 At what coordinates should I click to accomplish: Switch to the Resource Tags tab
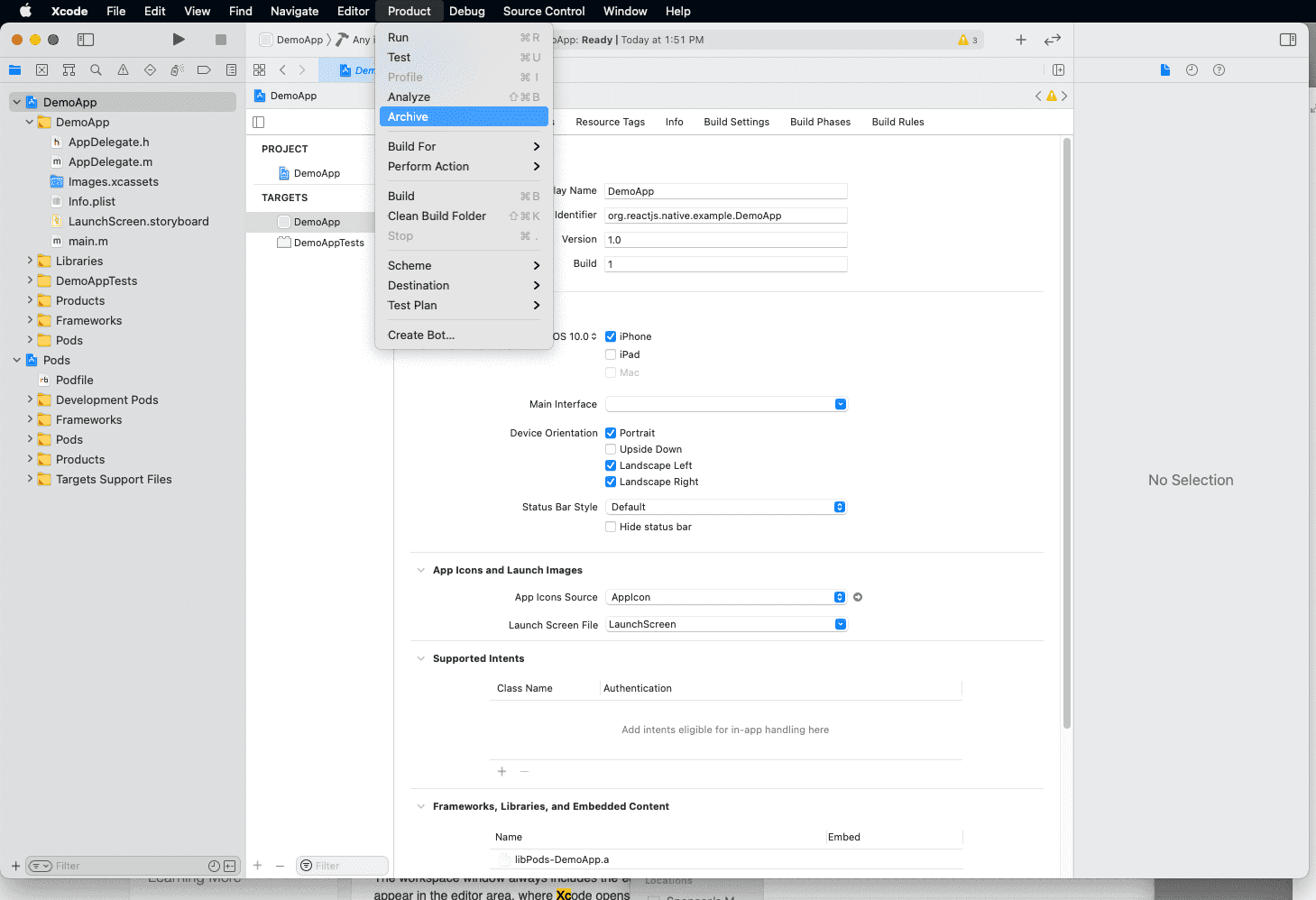point(611,122)
